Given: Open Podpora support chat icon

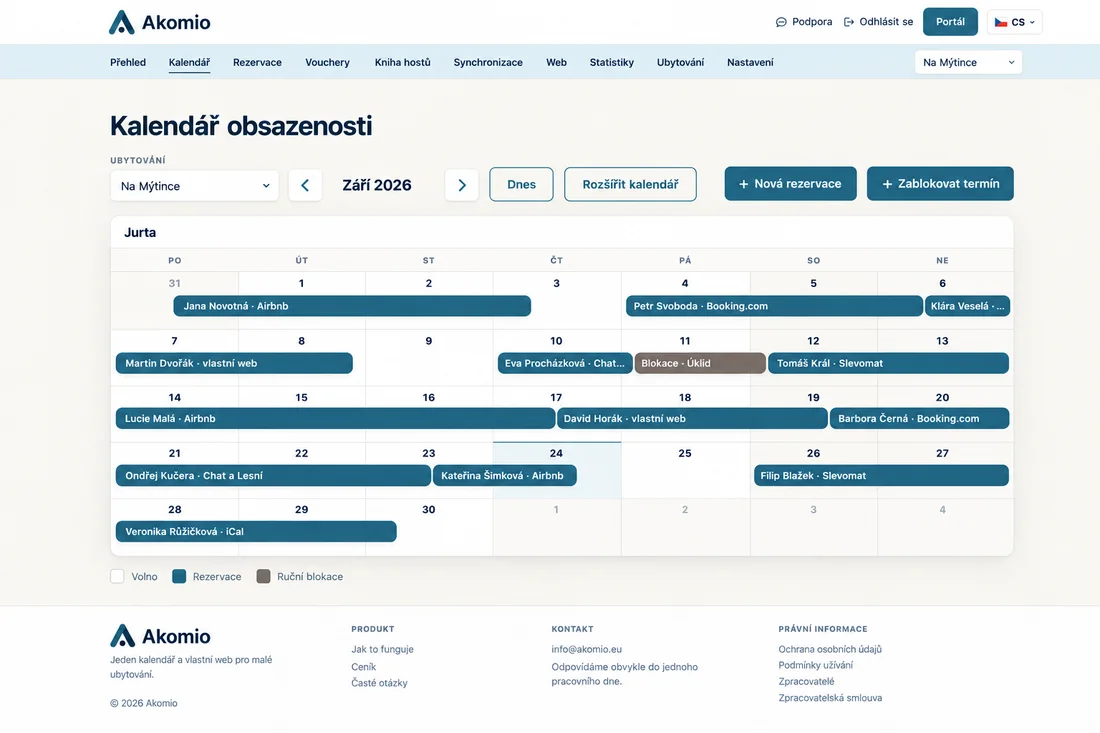Looking at the screenshot, I should click(x=781, y=22).
